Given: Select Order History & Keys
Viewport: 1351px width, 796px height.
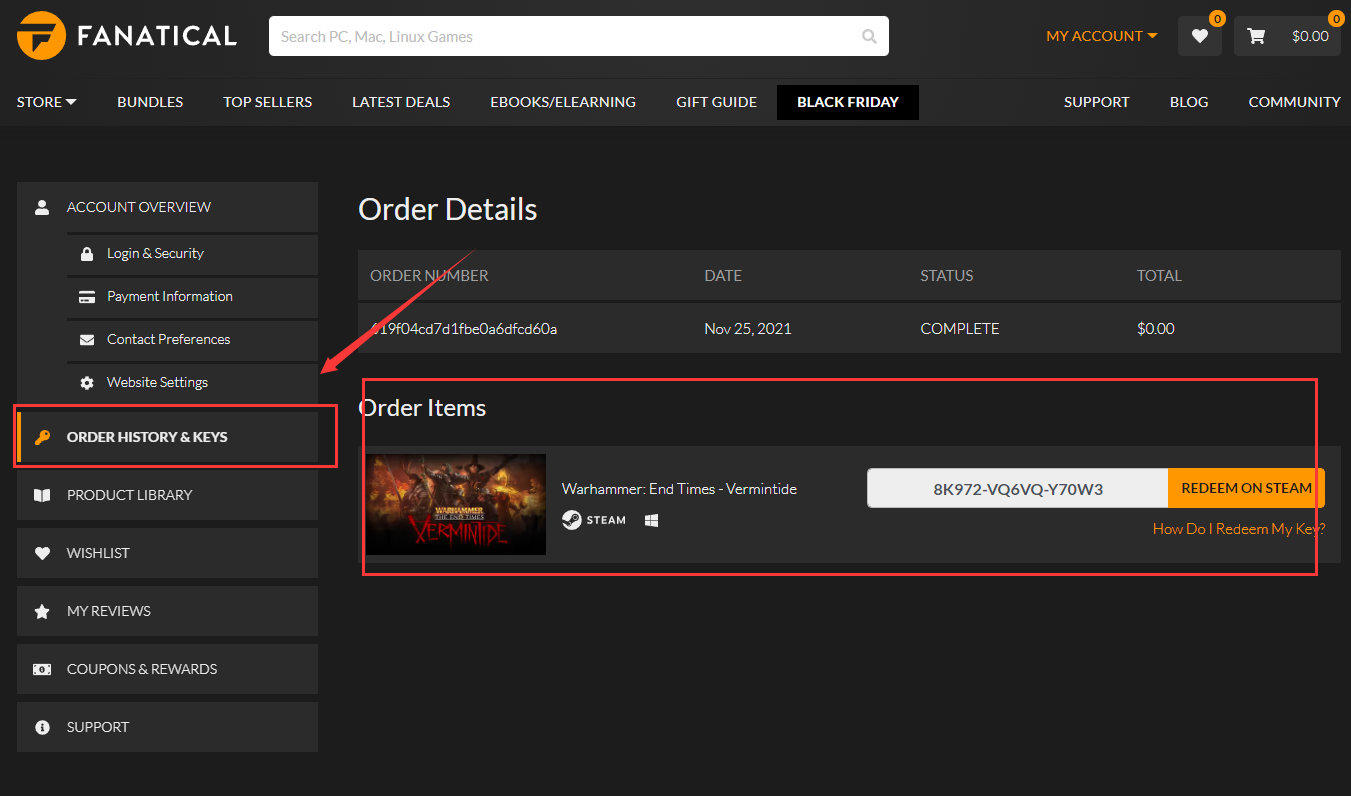Looking at the screenshot, I should tap(168, 437).
